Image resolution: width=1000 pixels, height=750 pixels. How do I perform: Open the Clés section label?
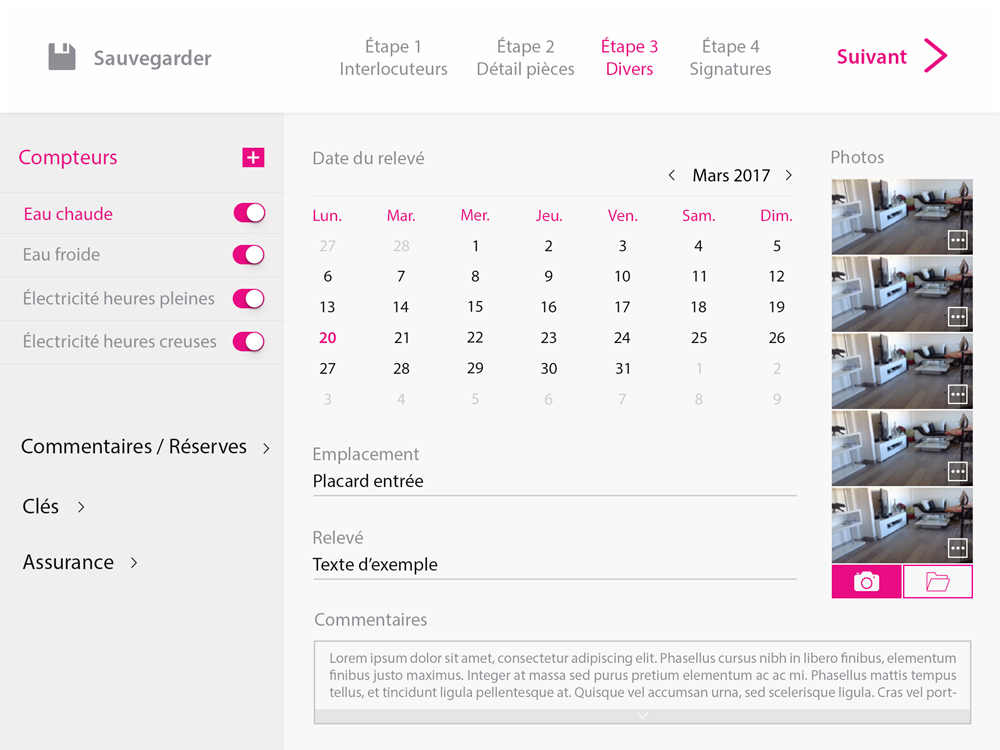40,506
